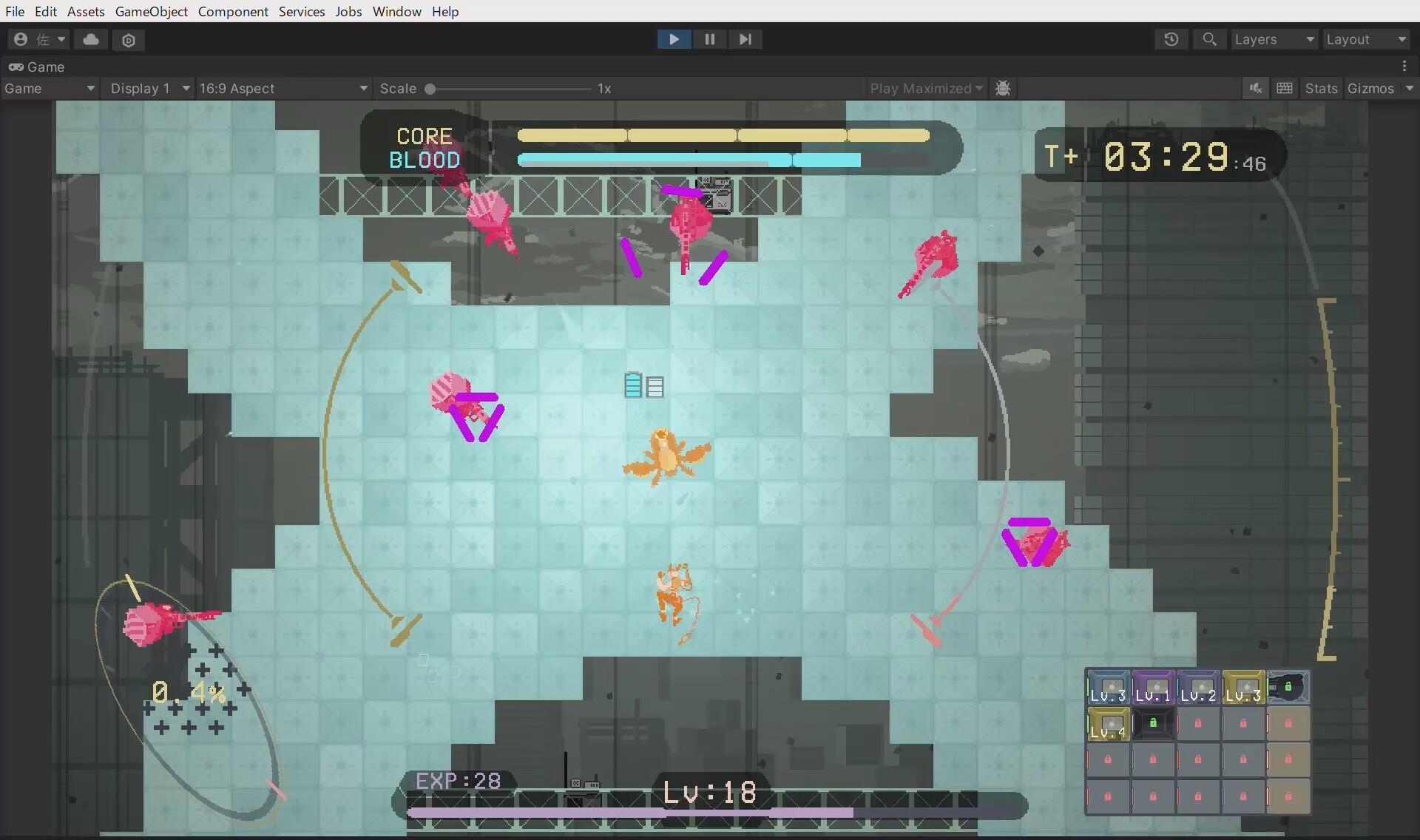1420x840 pixels.
Task: Open the Layout dropdown
Action: [1366, 39]
